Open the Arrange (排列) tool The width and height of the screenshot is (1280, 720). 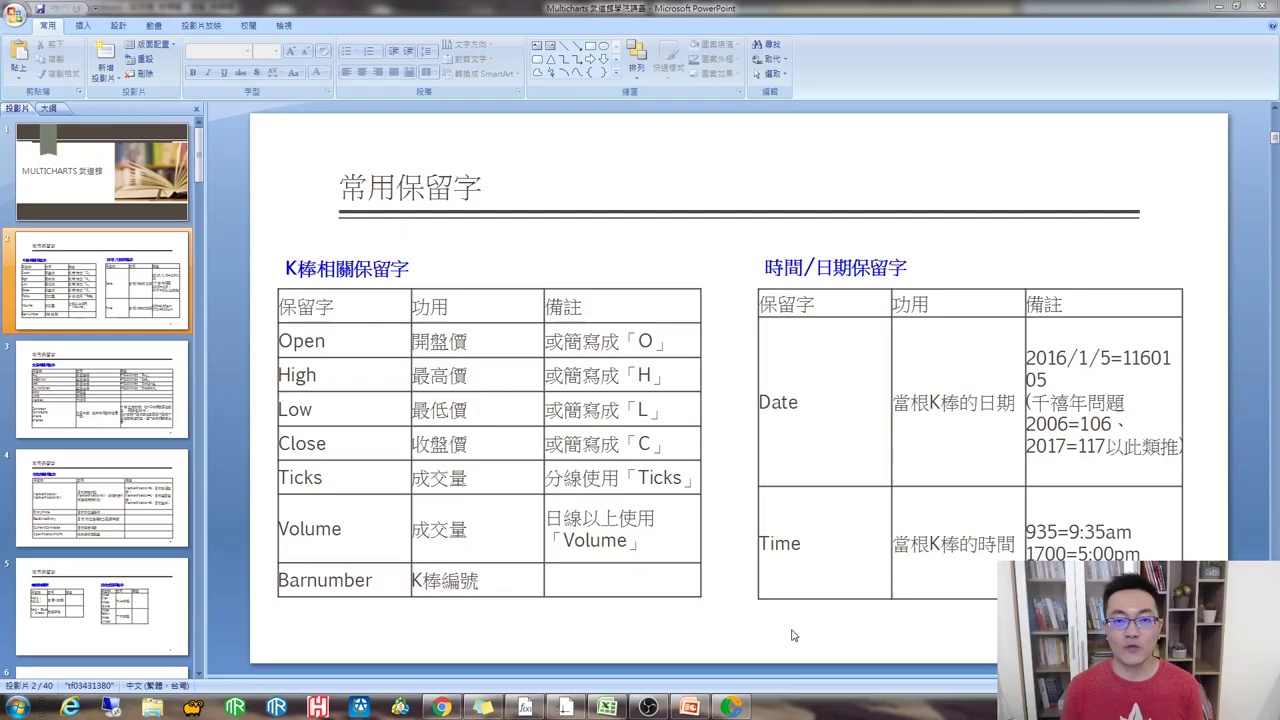coord(636,58)
